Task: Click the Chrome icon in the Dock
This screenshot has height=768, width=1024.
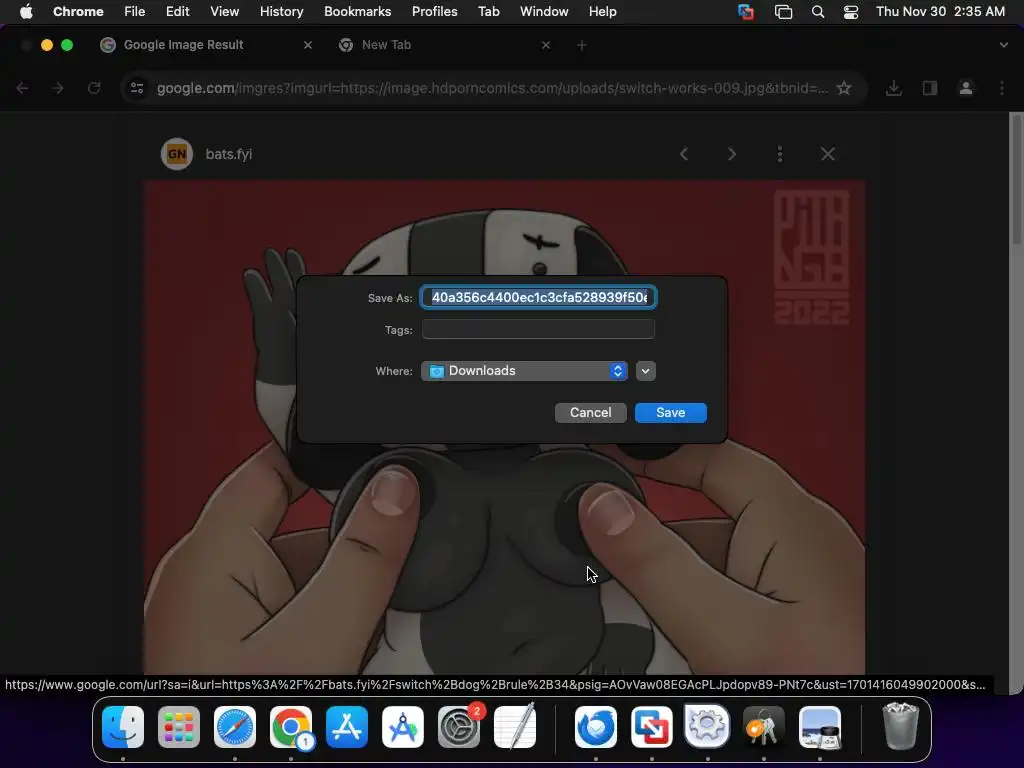Action: tap(291, 727)
